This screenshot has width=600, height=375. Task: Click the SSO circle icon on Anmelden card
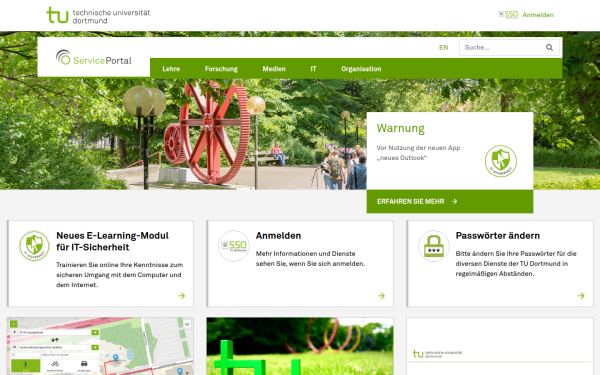click(234, 246)
